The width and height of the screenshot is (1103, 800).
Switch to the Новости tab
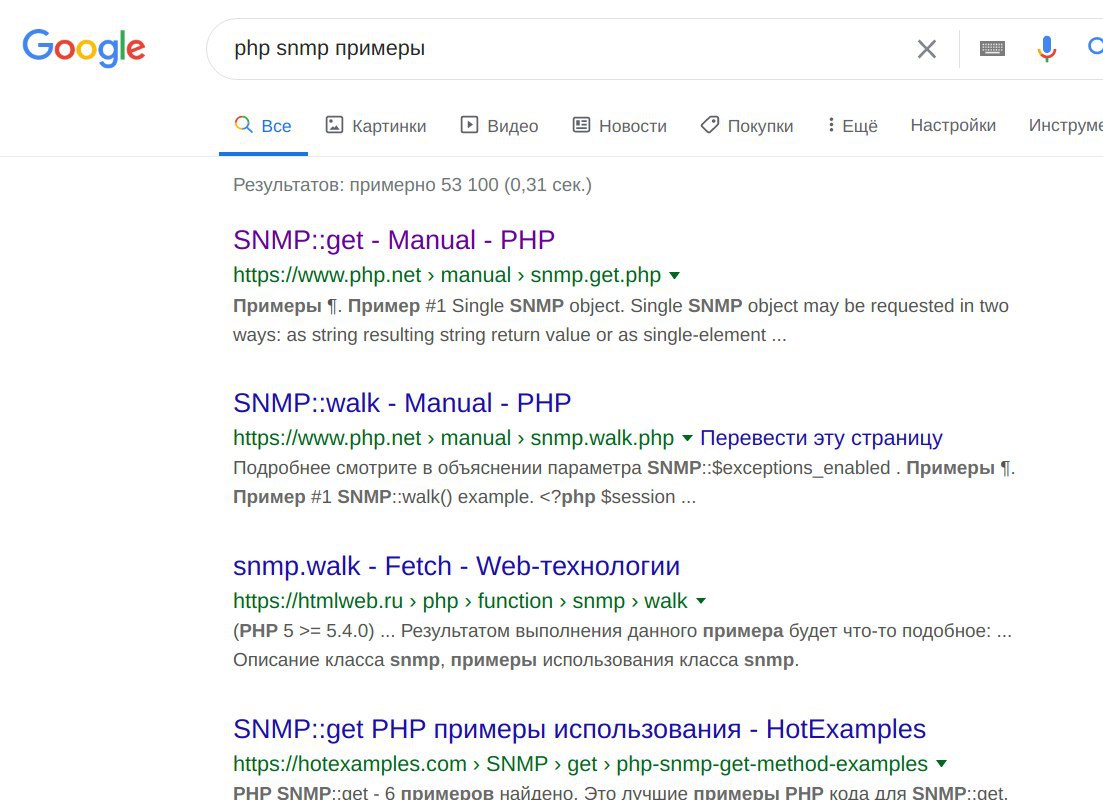coord(620,126)
